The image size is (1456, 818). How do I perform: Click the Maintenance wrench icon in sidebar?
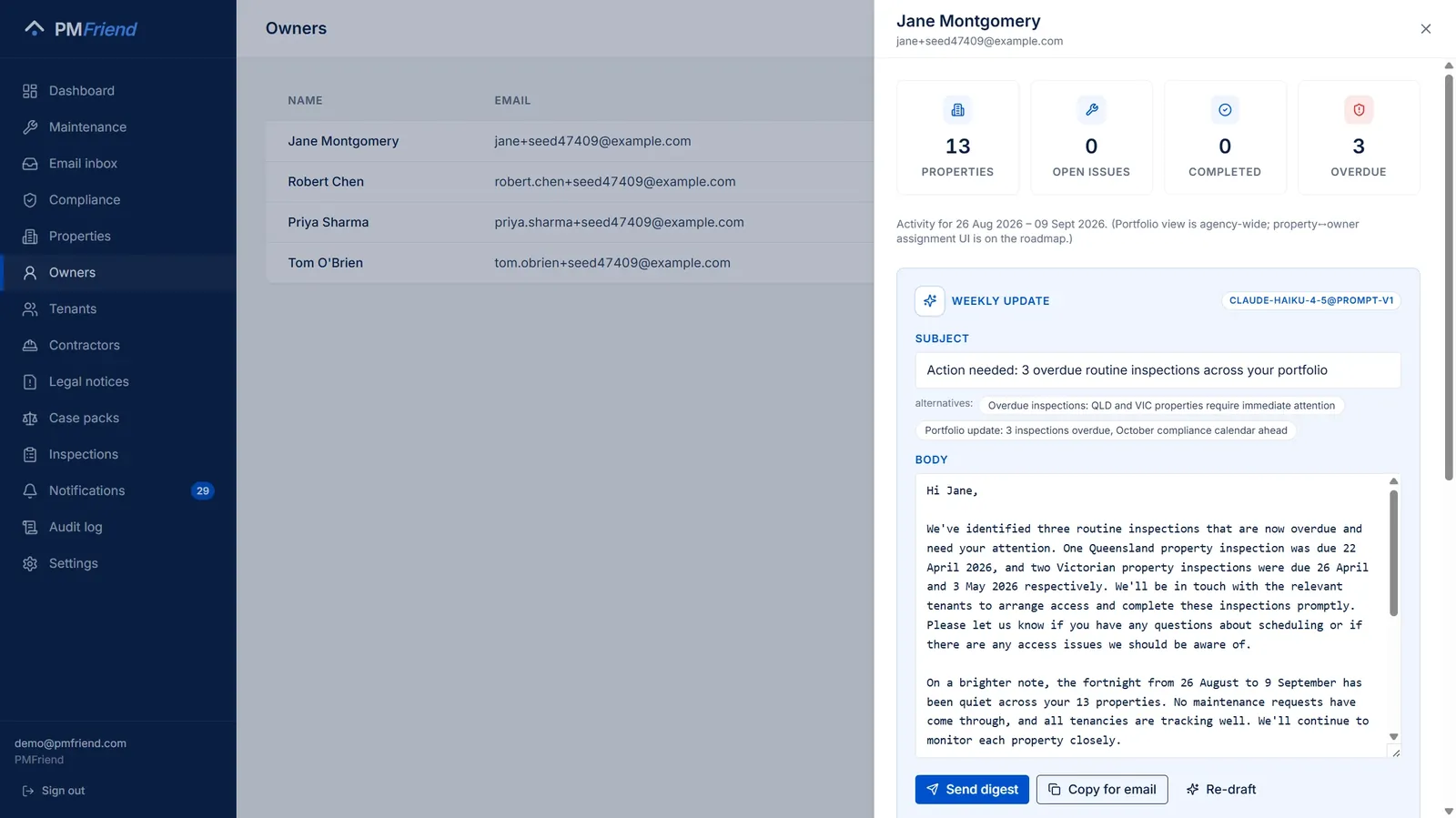(x=30, y=127)
